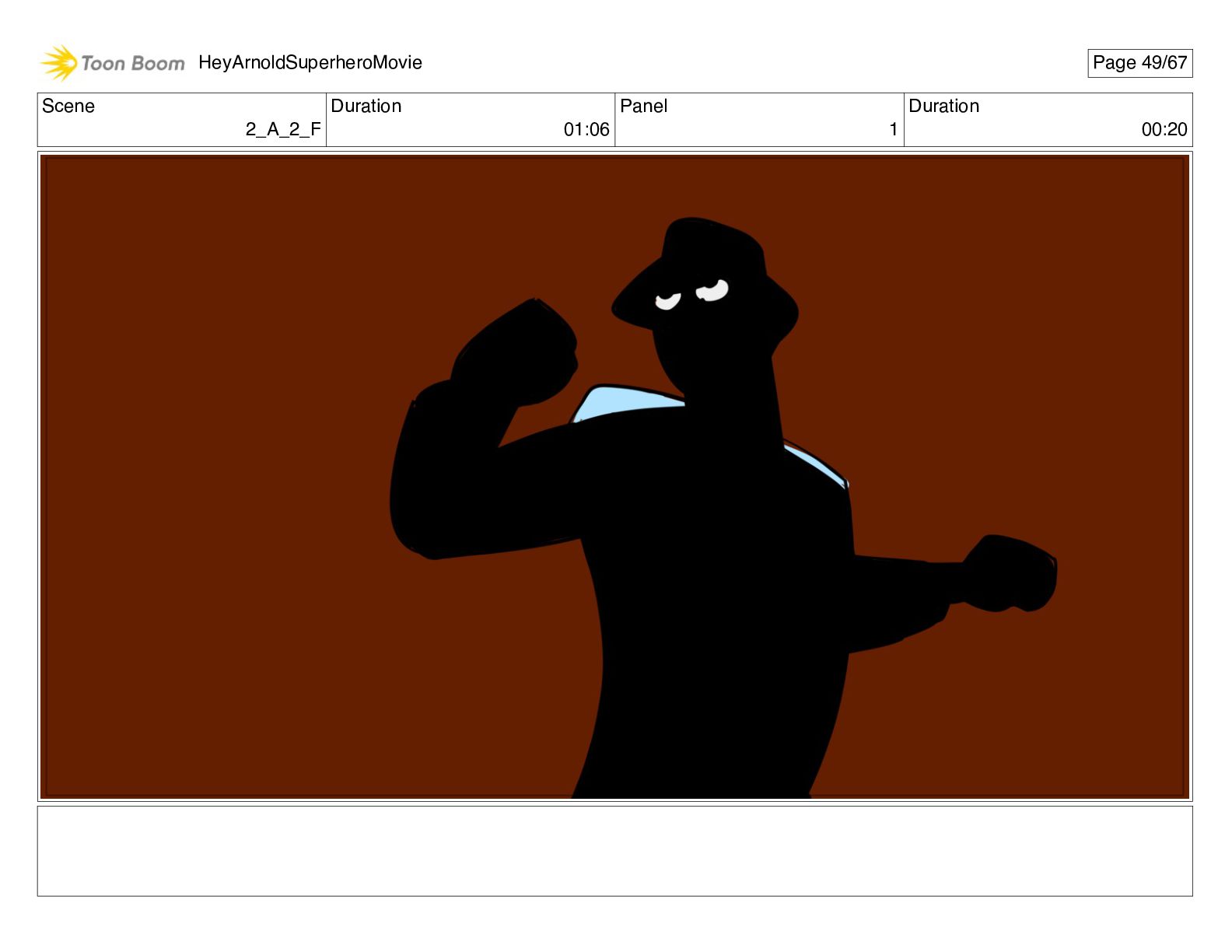Screen dimensions: 1232x952
Task: Select the Panel header label
Action: pyautogui.click(x=644, y=106)
